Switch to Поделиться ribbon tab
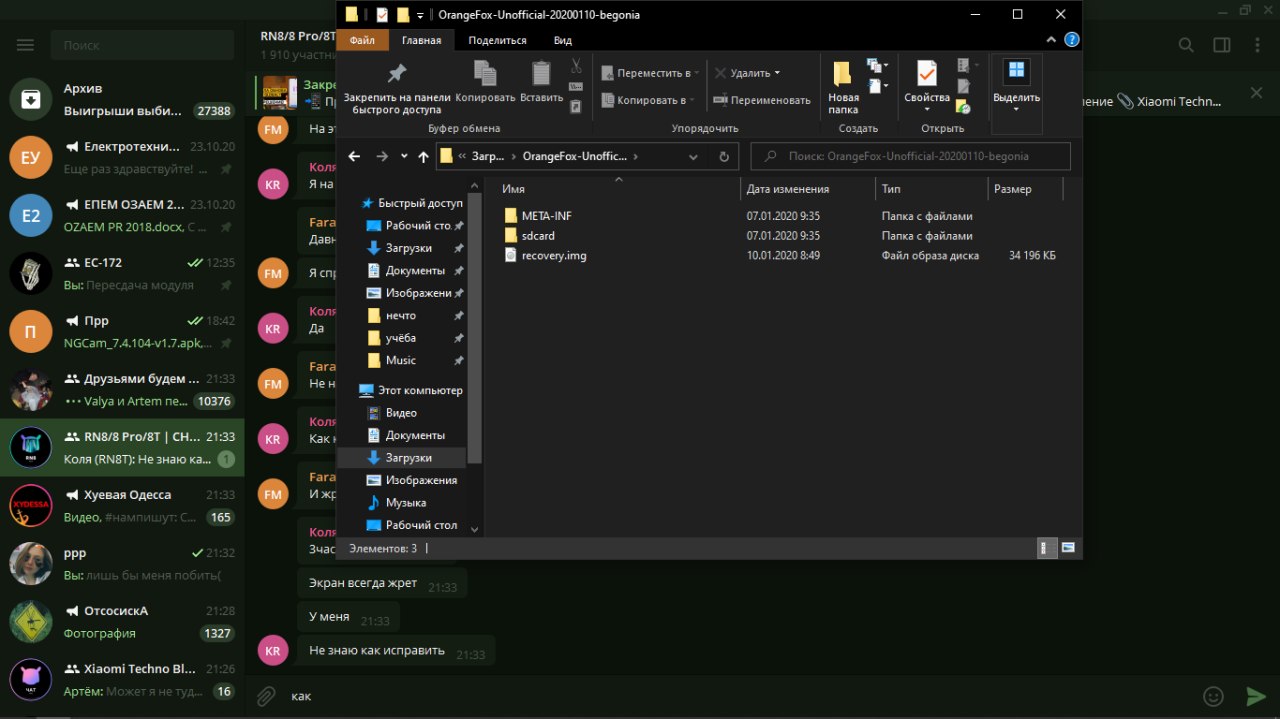The width and height of the screenshot is (1280, 719). [497, 40]
